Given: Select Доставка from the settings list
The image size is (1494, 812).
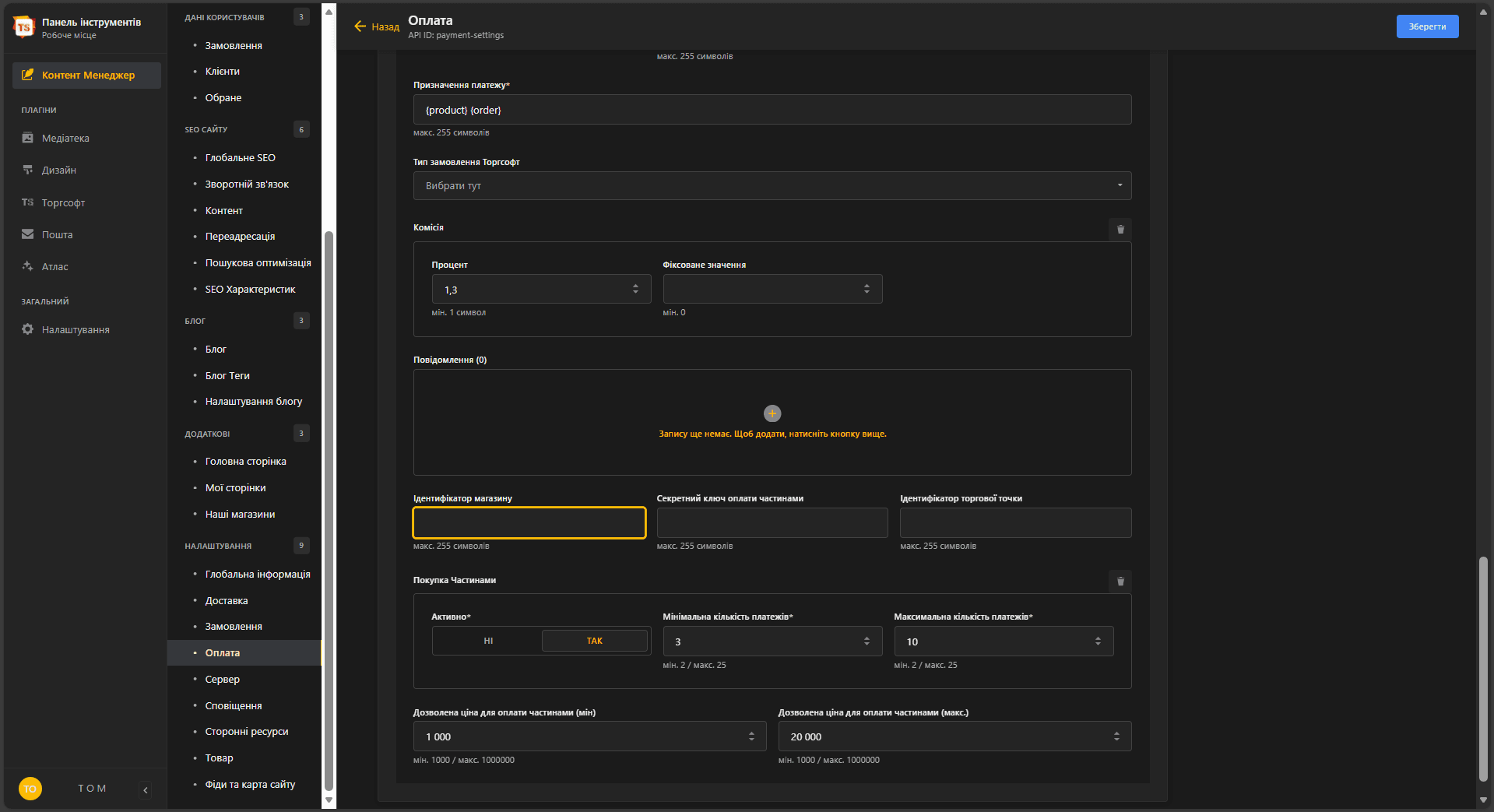Looking at the screenshot, I should coord(227,601).
